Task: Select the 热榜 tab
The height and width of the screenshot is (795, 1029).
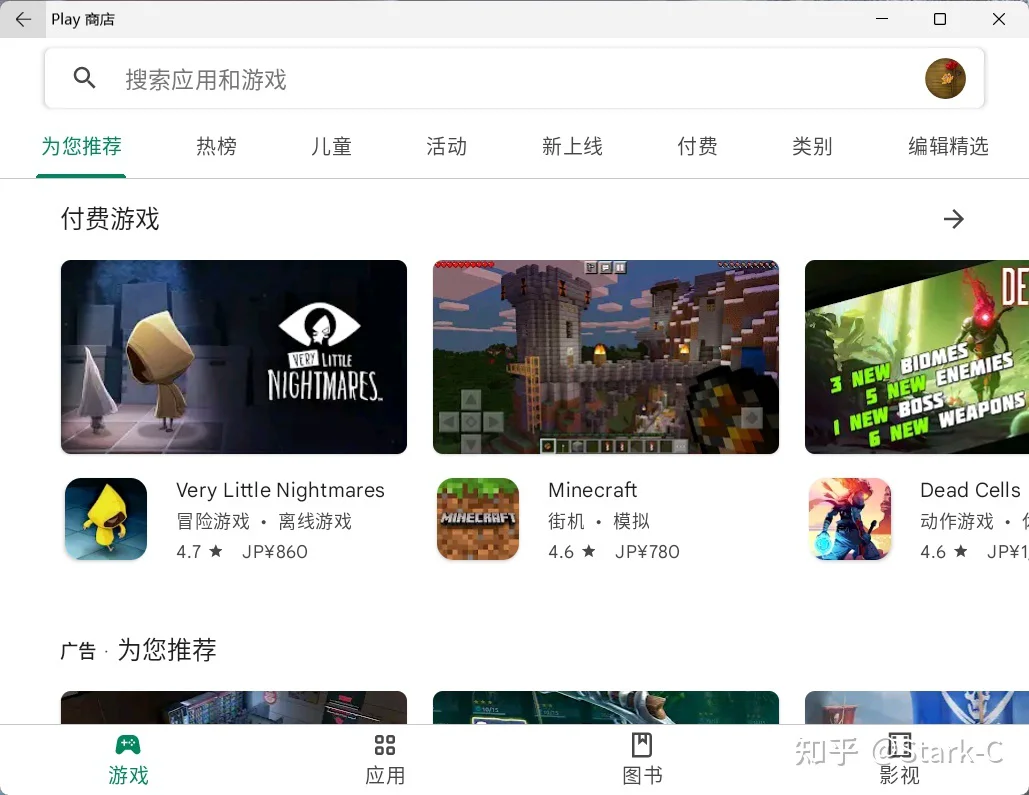Action: click(217, 146)
